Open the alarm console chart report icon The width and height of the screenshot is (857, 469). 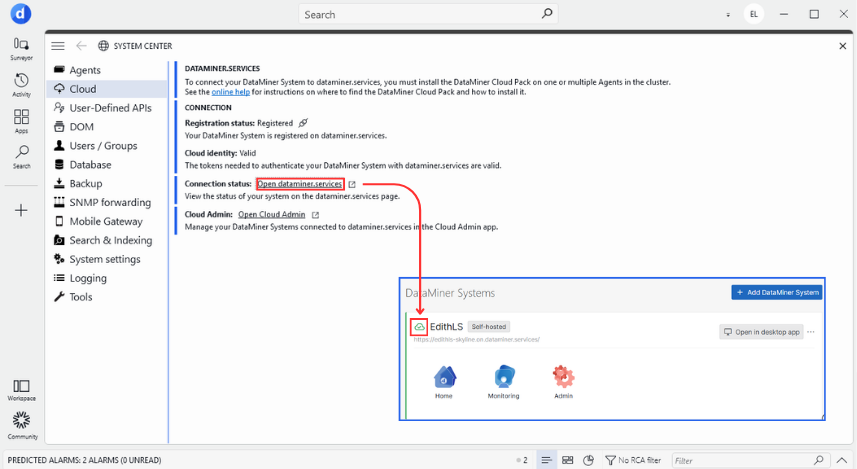click(x=588, y=460)
